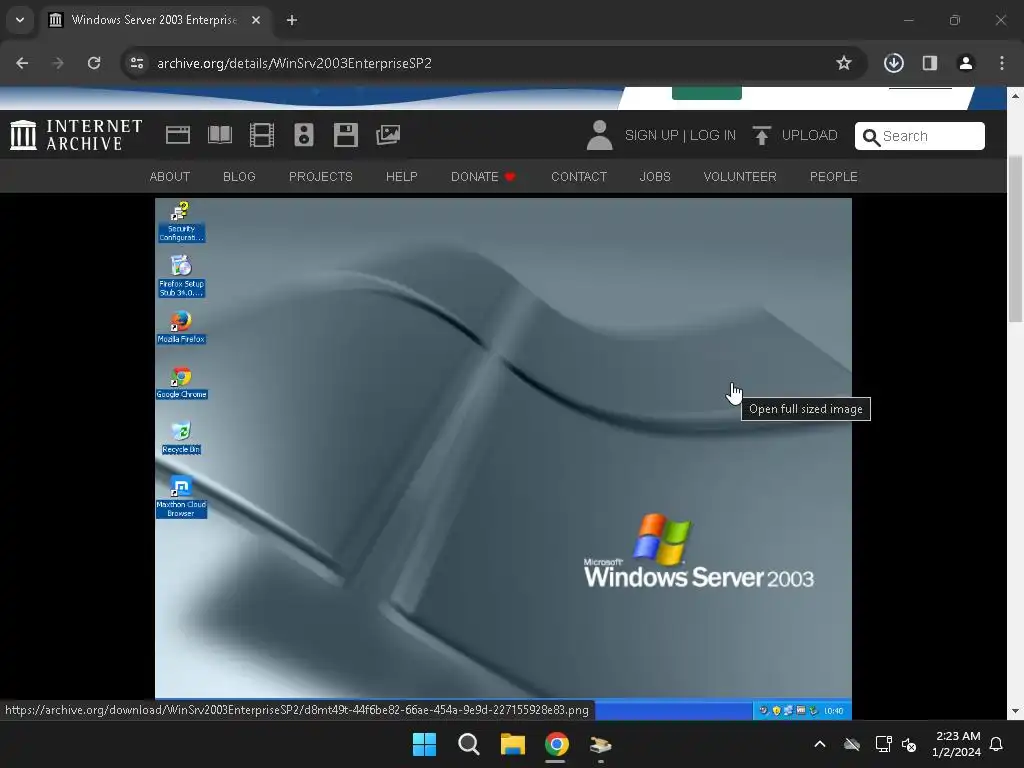Click the search magnifier icon
Viewport: 1024px width, 768px height.
click(x=871, y=136)
